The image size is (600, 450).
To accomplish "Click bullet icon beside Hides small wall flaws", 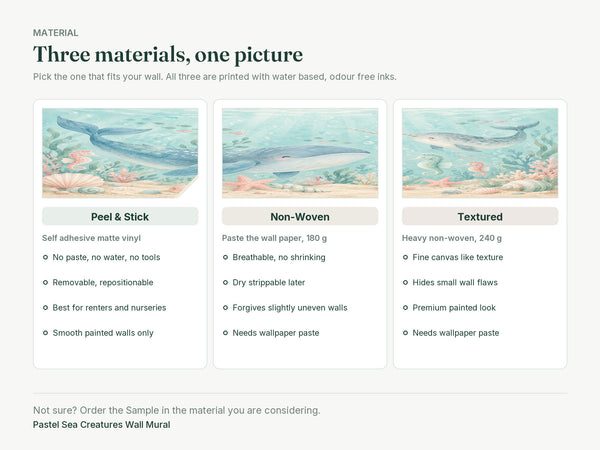I will click(x=405, y=282).
